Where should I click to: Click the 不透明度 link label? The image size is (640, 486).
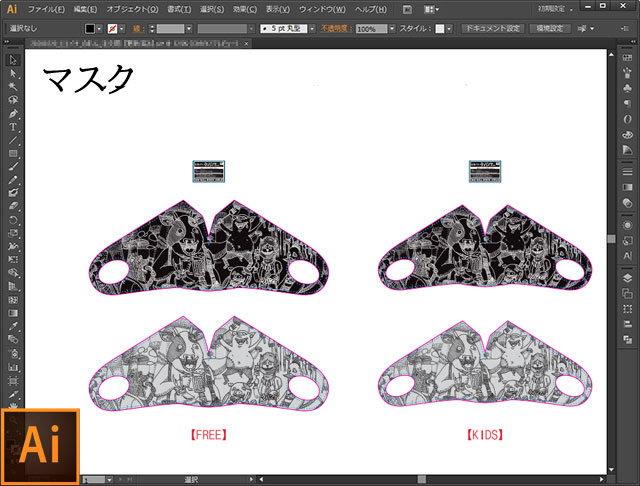click(336, 29)
